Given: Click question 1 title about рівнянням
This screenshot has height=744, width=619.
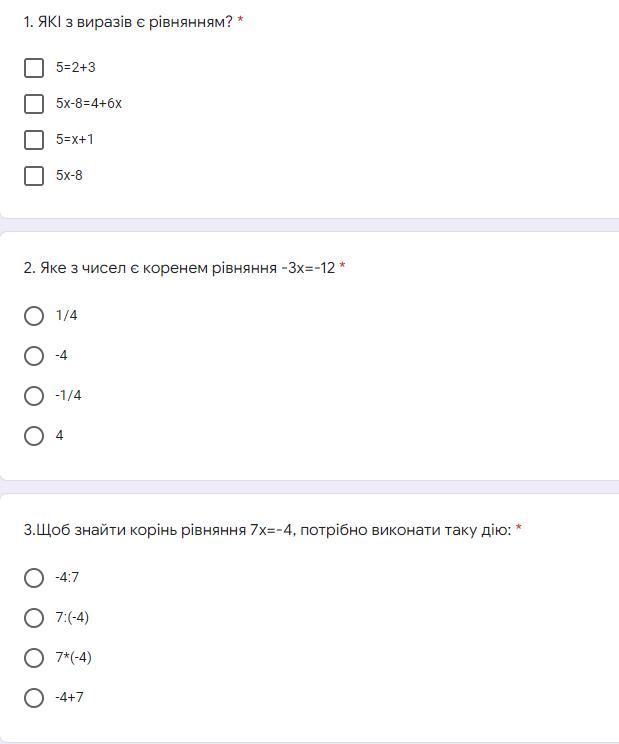Looking at the screenshot, I should coord(128,22).
